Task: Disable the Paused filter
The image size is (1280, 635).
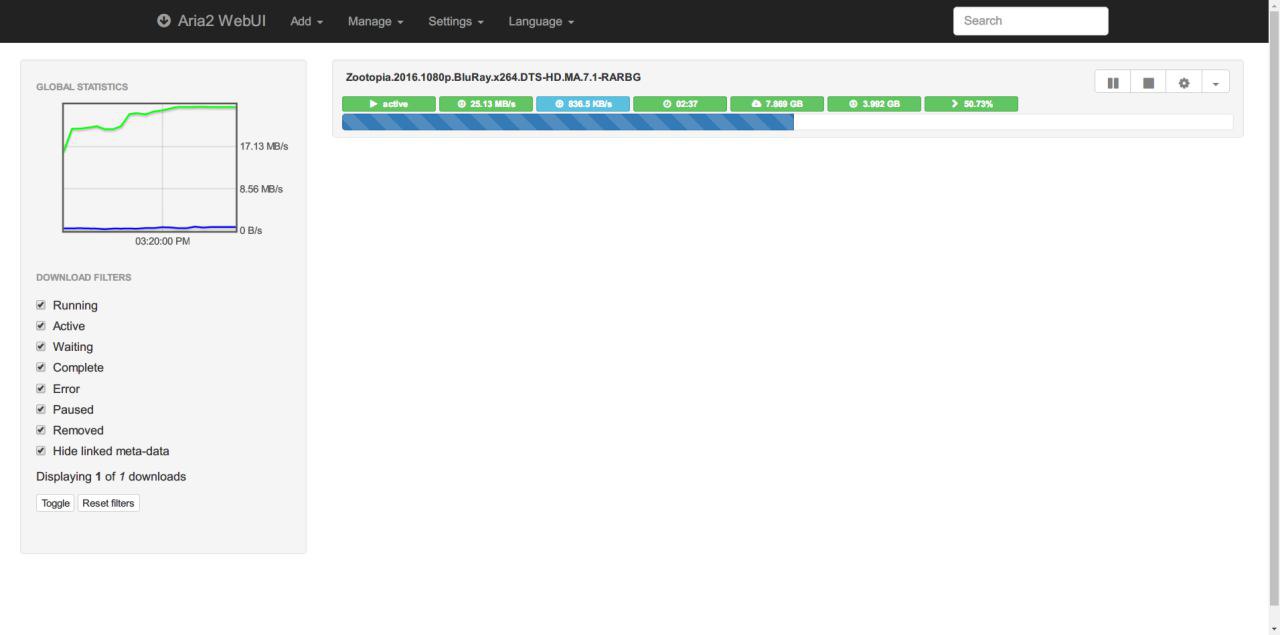Action: tap(41, 409)
